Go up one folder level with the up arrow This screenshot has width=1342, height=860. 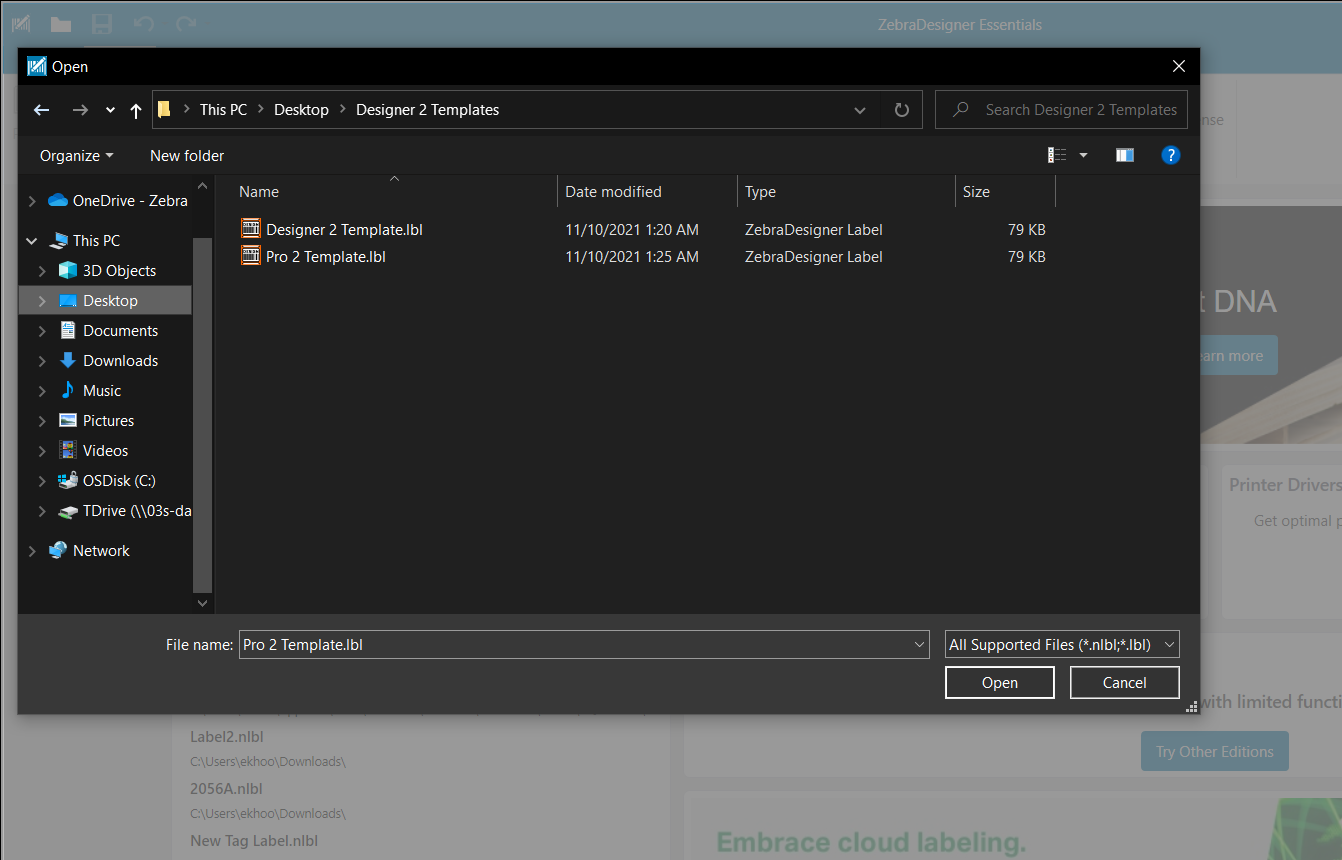[135, 110]
